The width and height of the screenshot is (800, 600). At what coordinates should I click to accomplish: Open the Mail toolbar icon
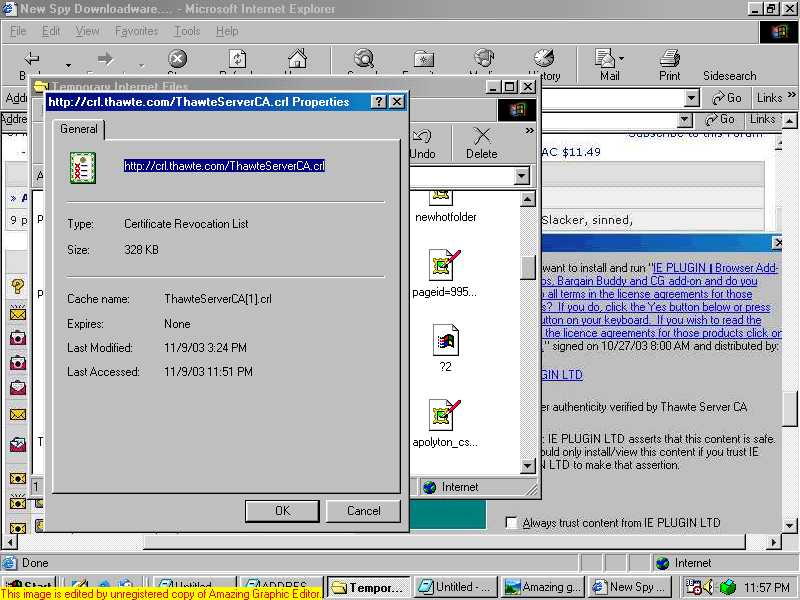click(605, 59)
